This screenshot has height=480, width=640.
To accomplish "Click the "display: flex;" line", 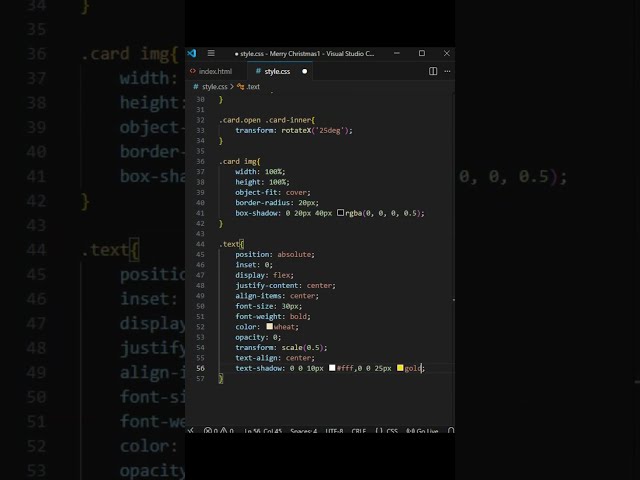I will 264,275.
